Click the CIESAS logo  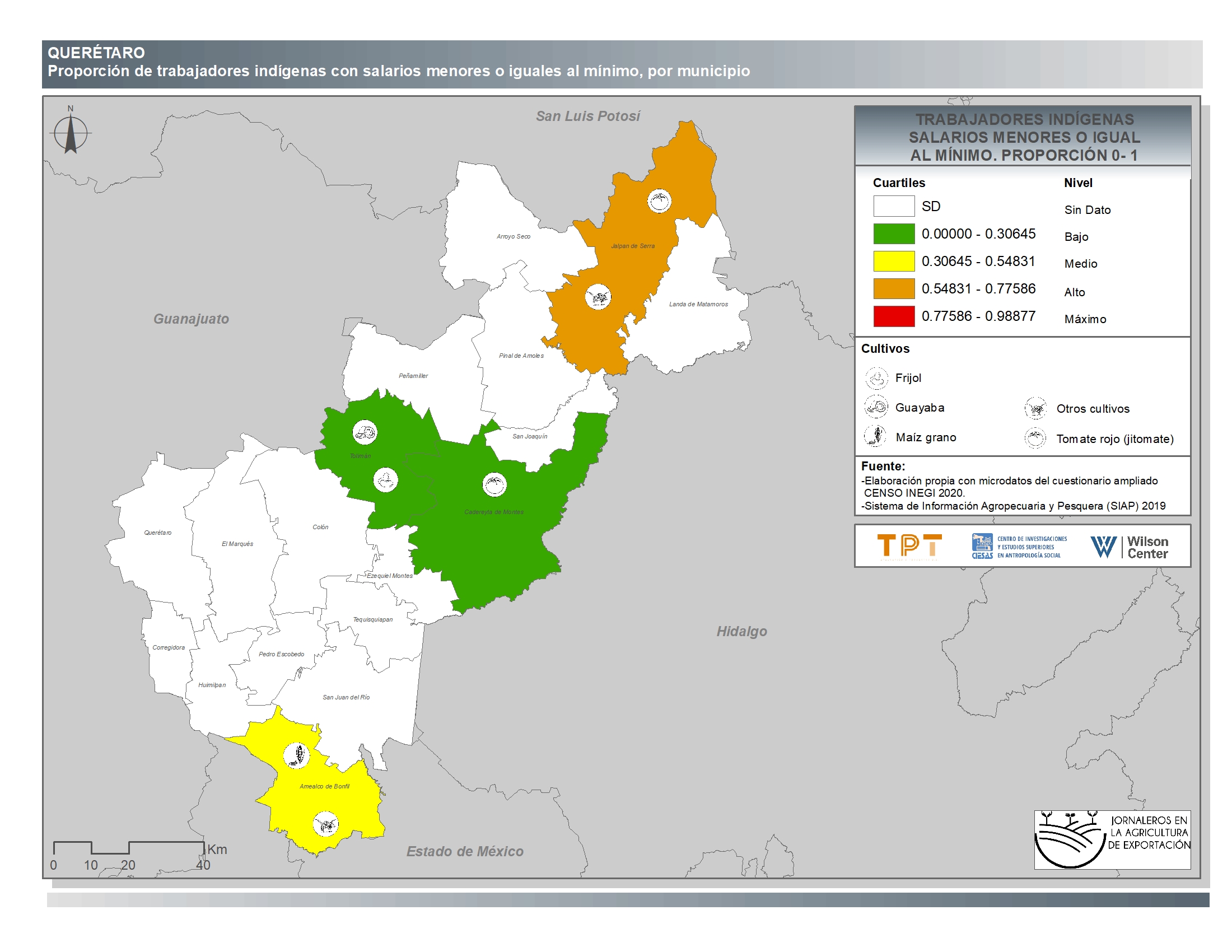pos(1019,547)
